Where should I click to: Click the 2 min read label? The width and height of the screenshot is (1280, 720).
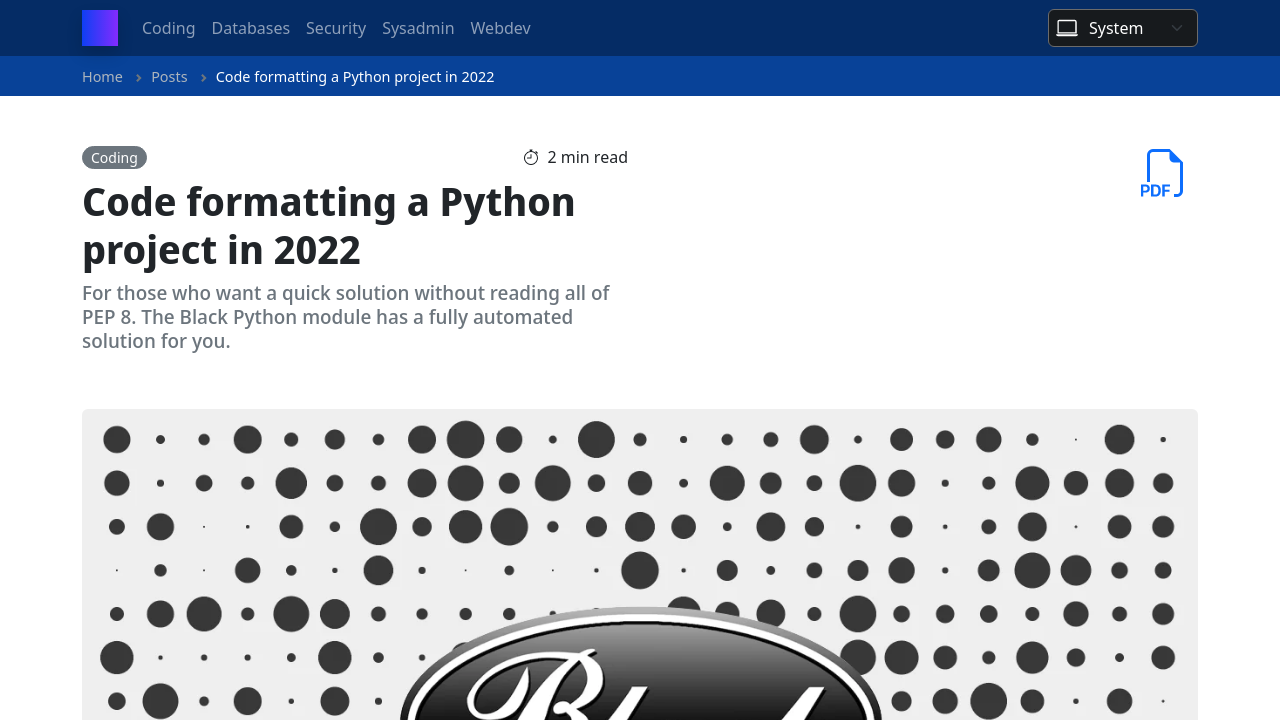[587, 156]
